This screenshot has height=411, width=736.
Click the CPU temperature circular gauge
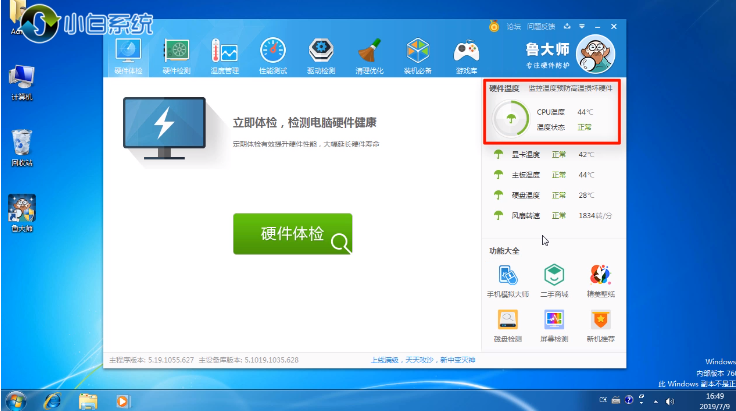point(512,121)
